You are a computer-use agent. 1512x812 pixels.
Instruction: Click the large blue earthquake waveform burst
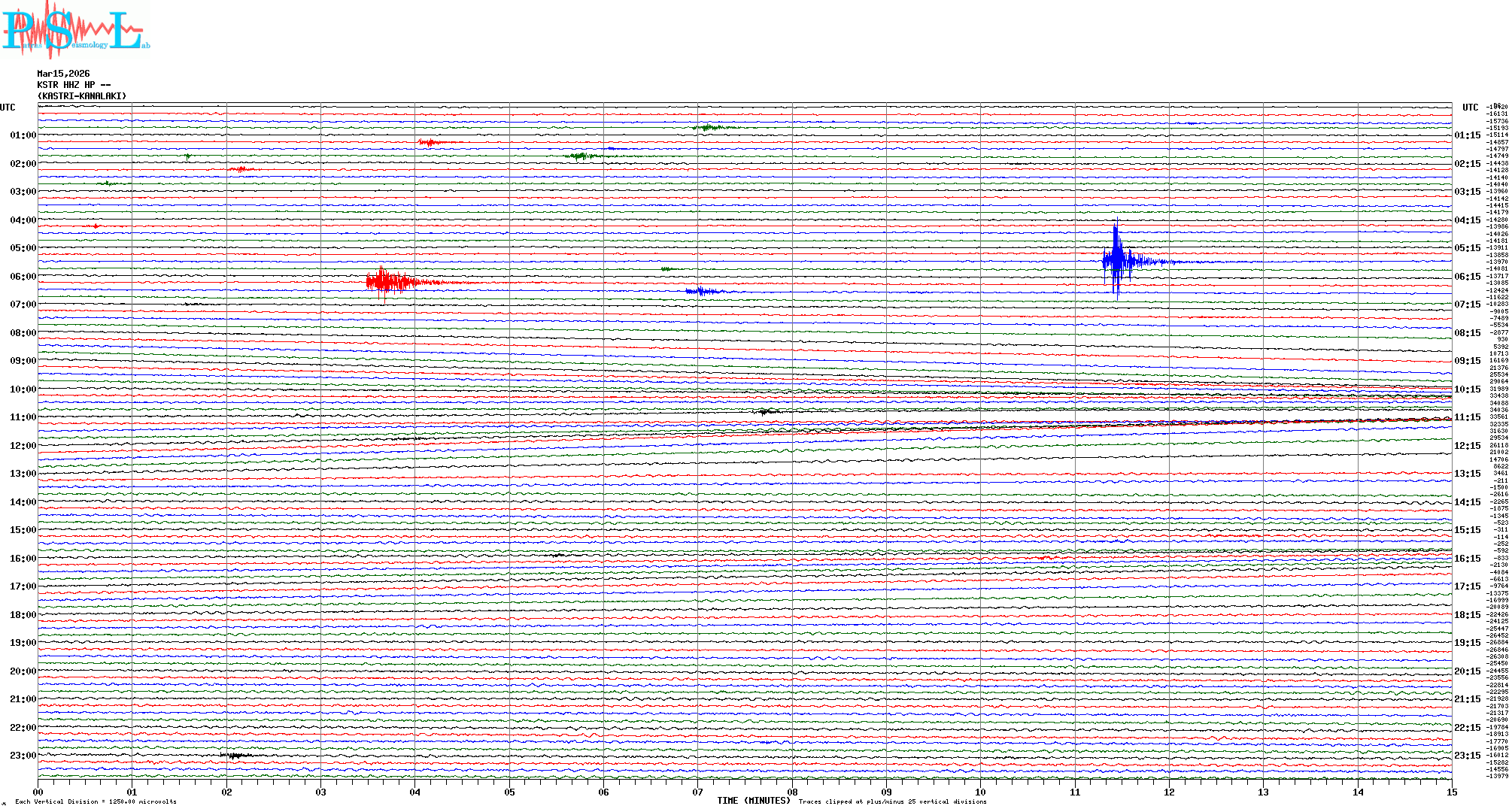click(x=1118, y=261)
